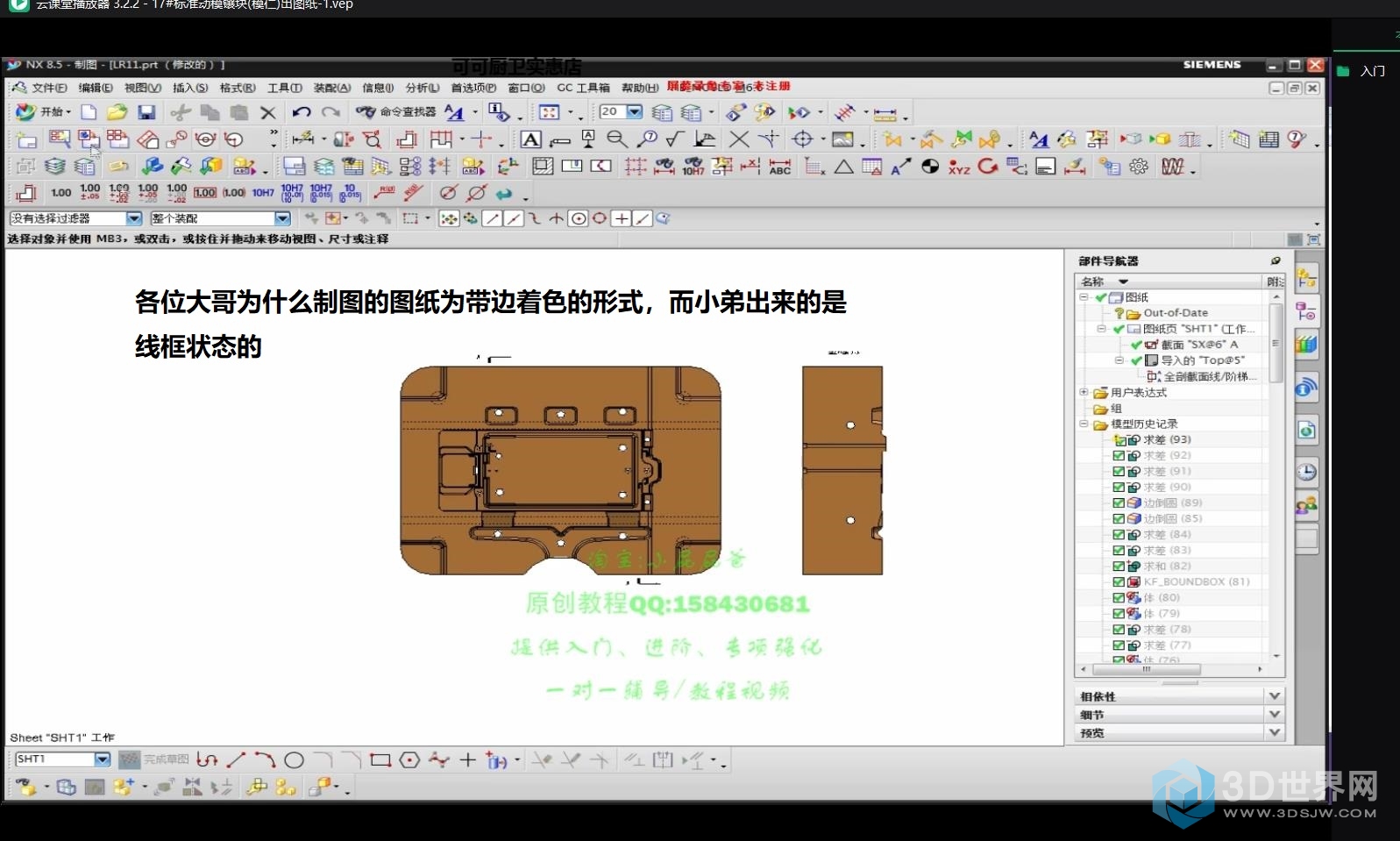Screen dimensions: 1400x841
Task: Click the Feature Control Frame icon
Action: coord(560,139)
